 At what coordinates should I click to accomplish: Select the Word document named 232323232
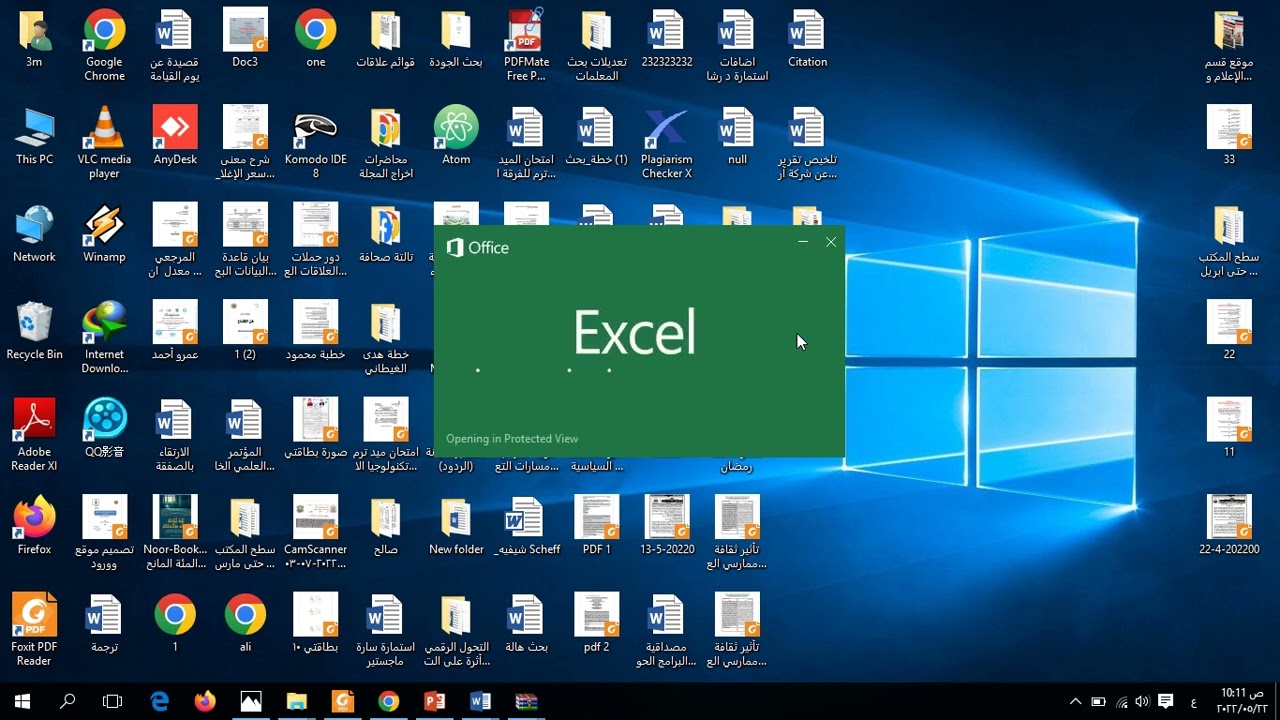coord(667,38)
